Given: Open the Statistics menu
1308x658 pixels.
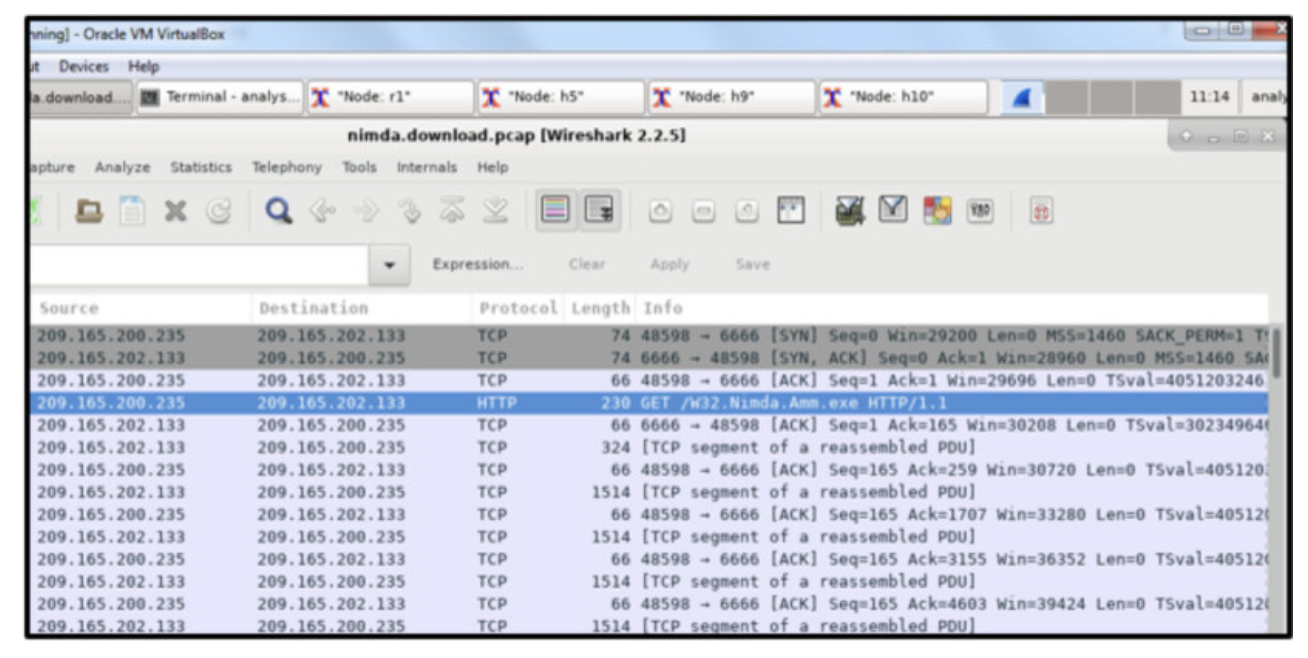Looking at the screenshot, I should pos(200,167).
